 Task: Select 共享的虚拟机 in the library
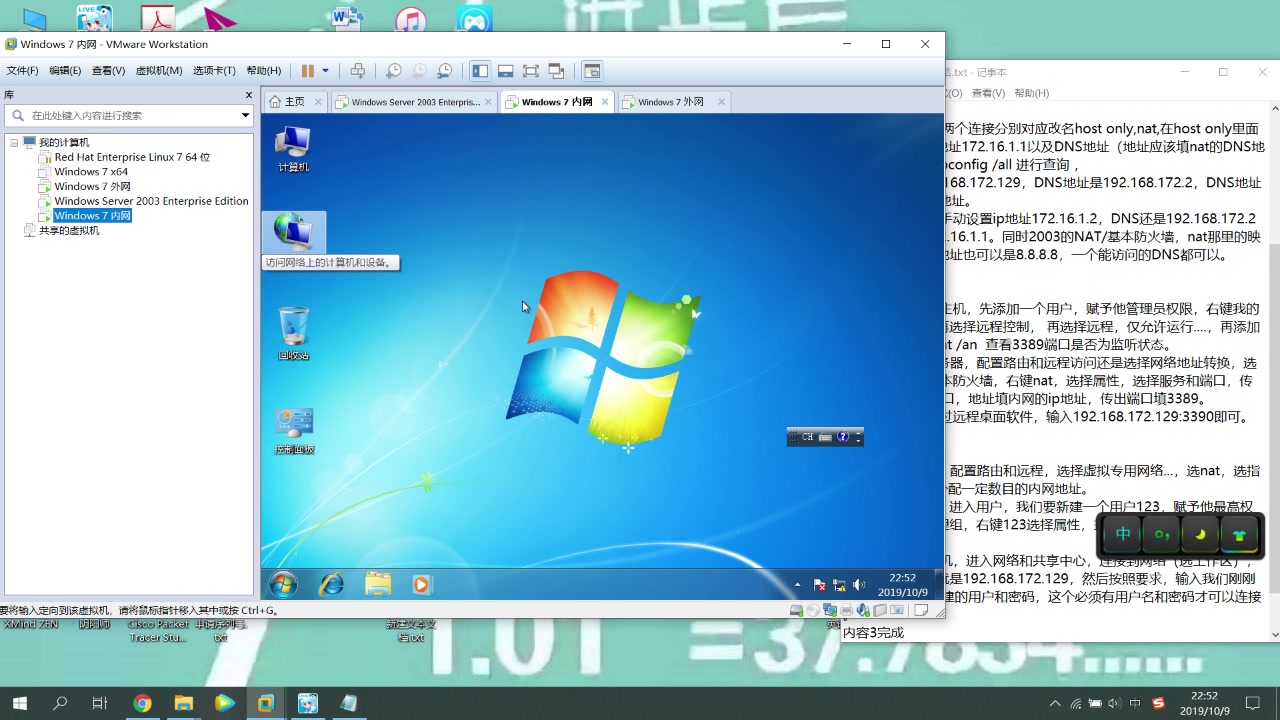click(68, 230)
